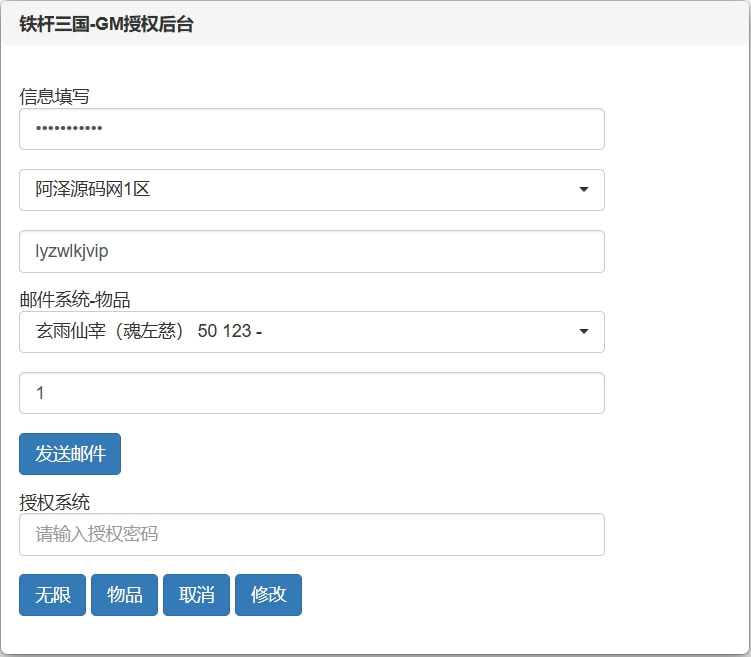The height and width of the screenshot is (657, 751).
Task: Click the 信息填写 section label
Action: point(54,97)
